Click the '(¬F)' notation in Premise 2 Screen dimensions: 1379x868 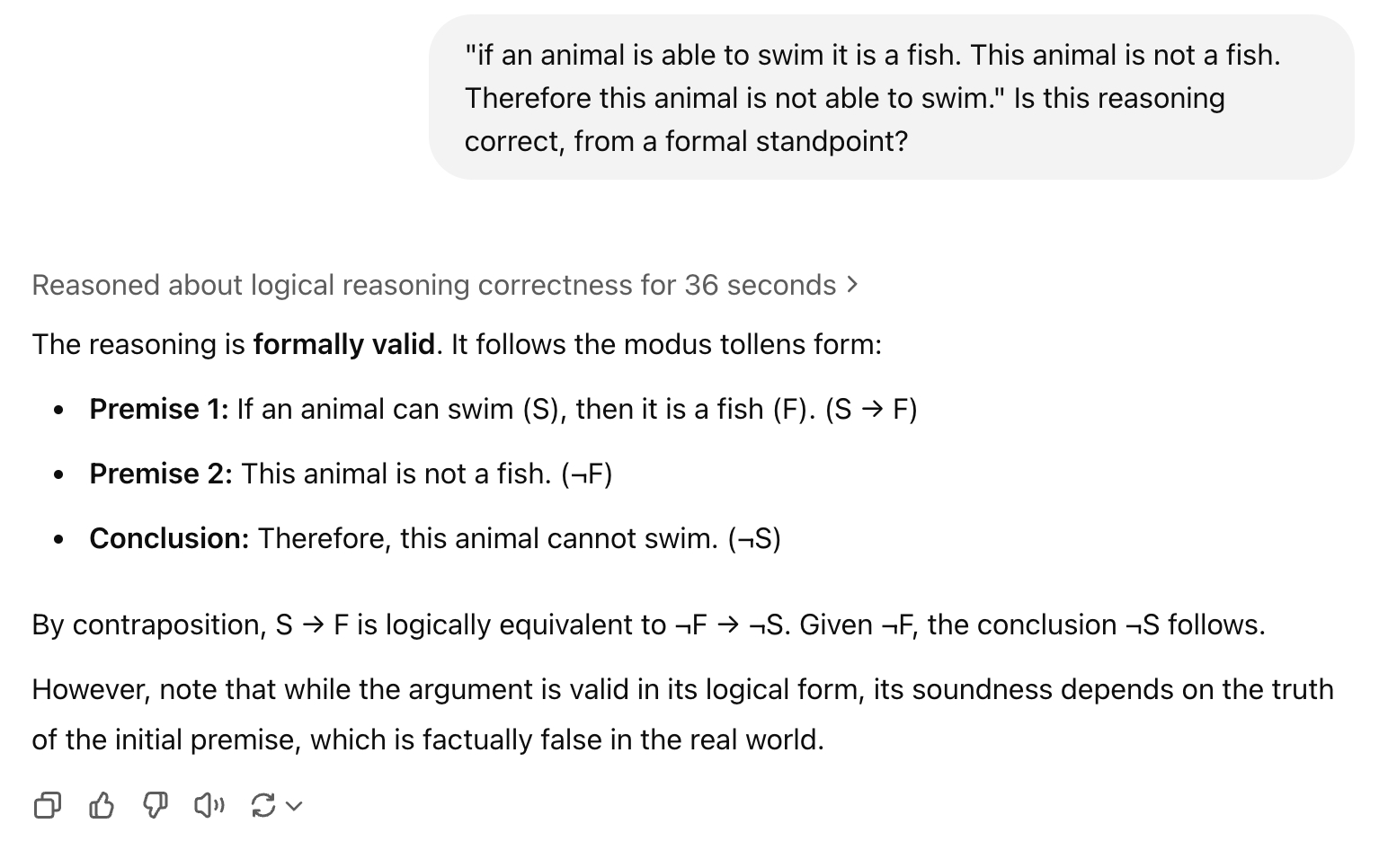586,474
